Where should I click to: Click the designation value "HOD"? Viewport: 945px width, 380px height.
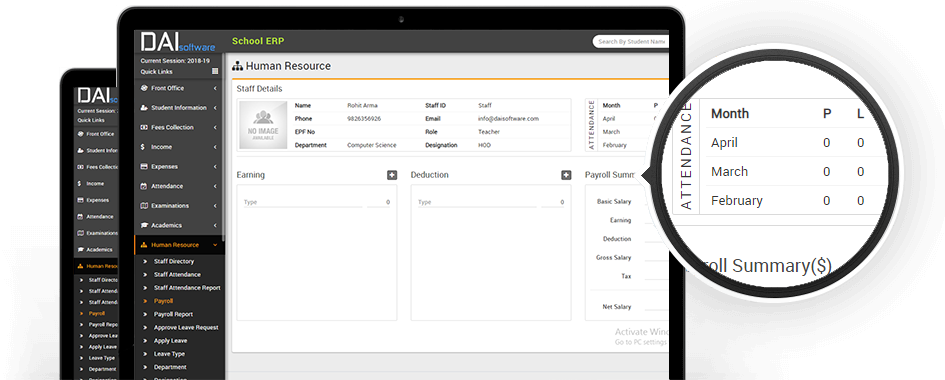(484, 145)
